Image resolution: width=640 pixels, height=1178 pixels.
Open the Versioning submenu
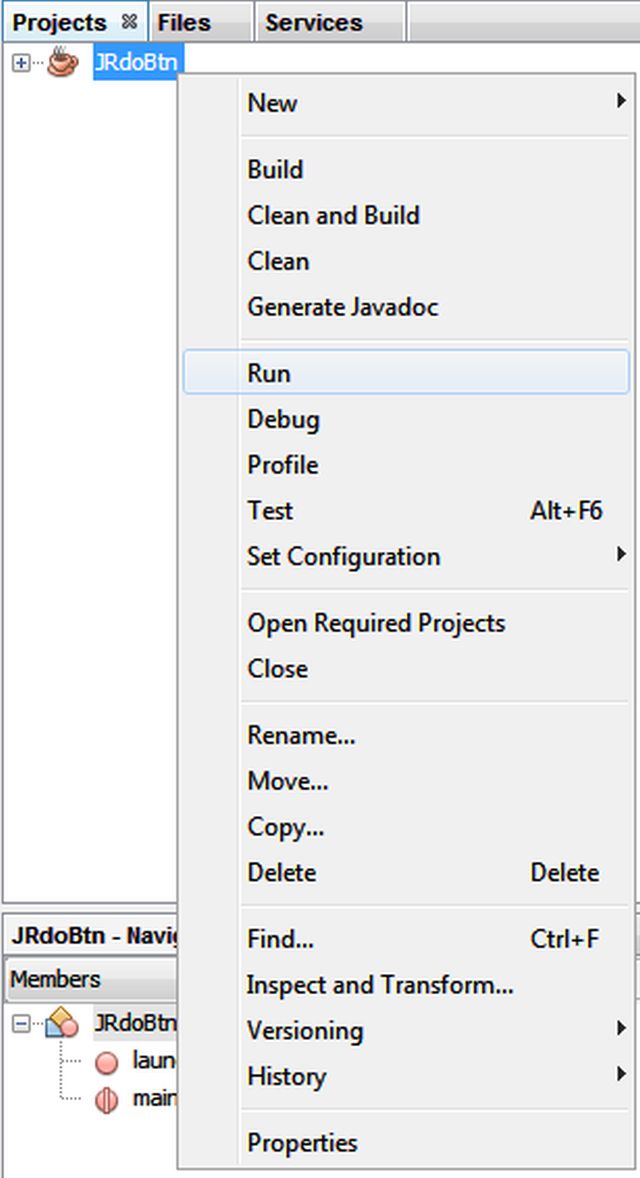pyautogui.click(x=305, y=1031)
